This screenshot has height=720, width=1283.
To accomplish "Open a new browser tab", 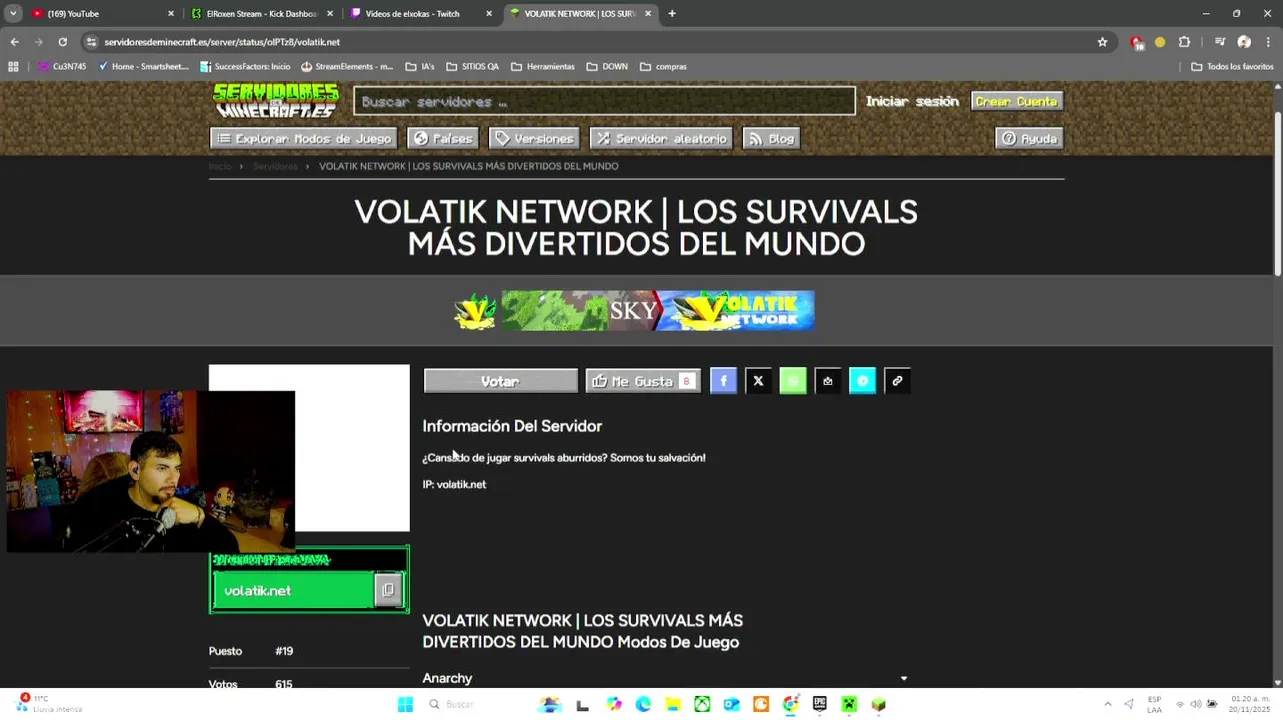I will pos(672,14).
